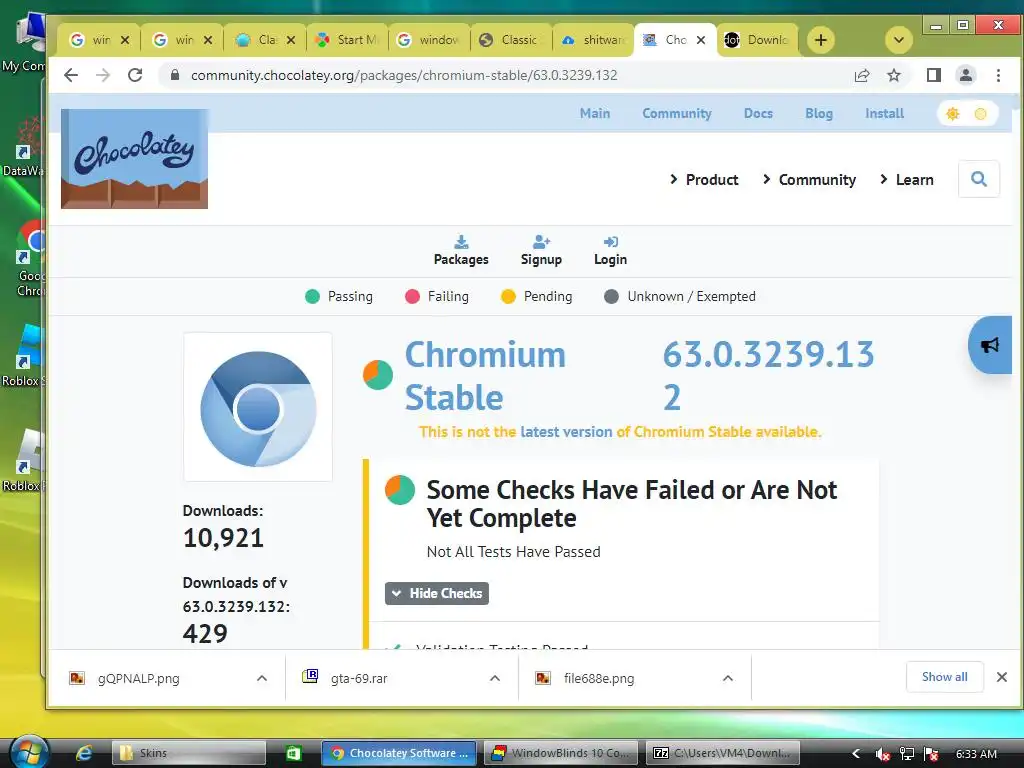
Task: Click the 10,921 downloads count
Action: 223,538
